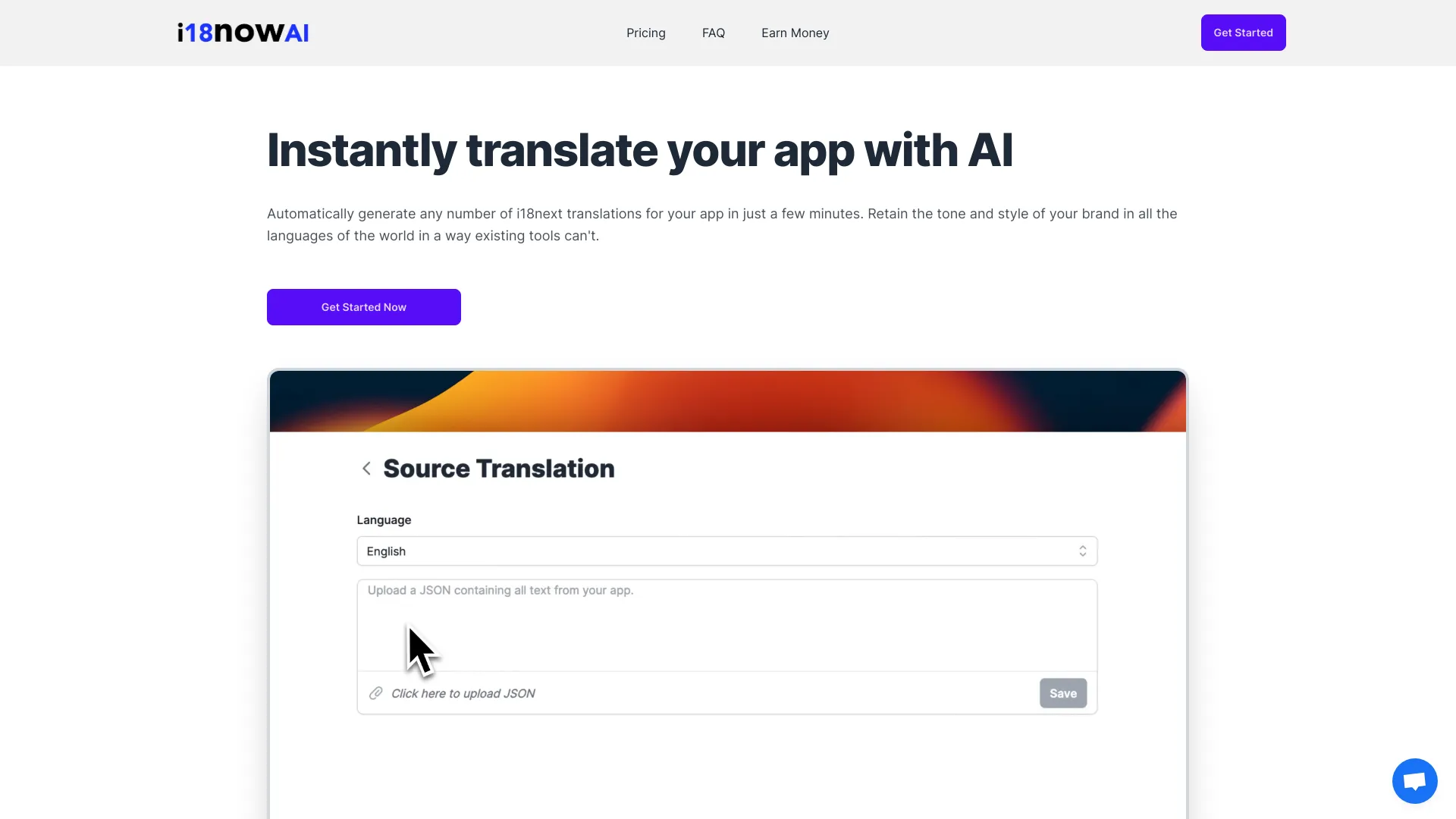Click the chat bubble in bottom corner
The width and height of the screenshot is (1456, 819).
[x=1414, y=780]
